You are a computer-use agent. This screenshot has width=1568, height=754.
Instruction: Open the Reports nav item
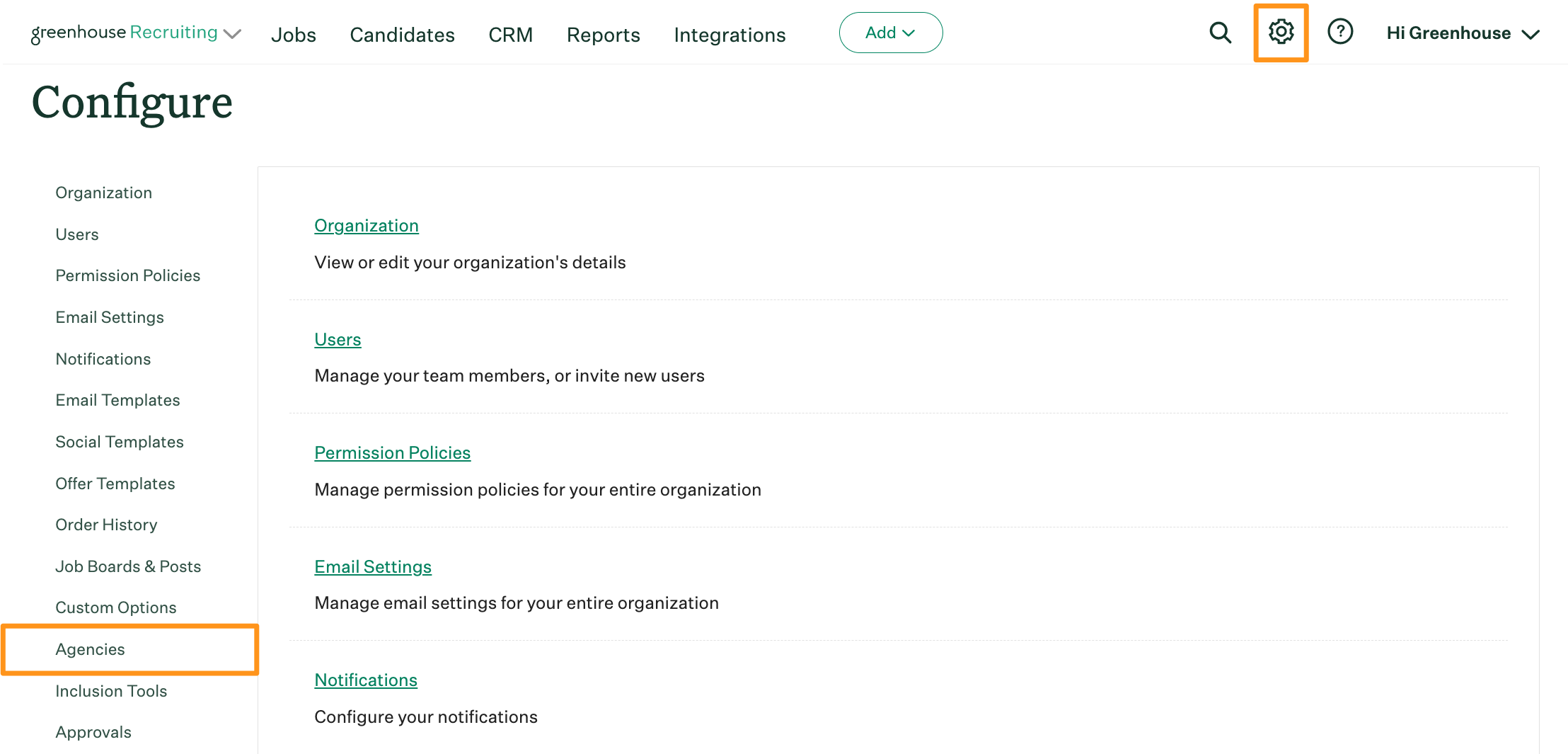[603, 35]
